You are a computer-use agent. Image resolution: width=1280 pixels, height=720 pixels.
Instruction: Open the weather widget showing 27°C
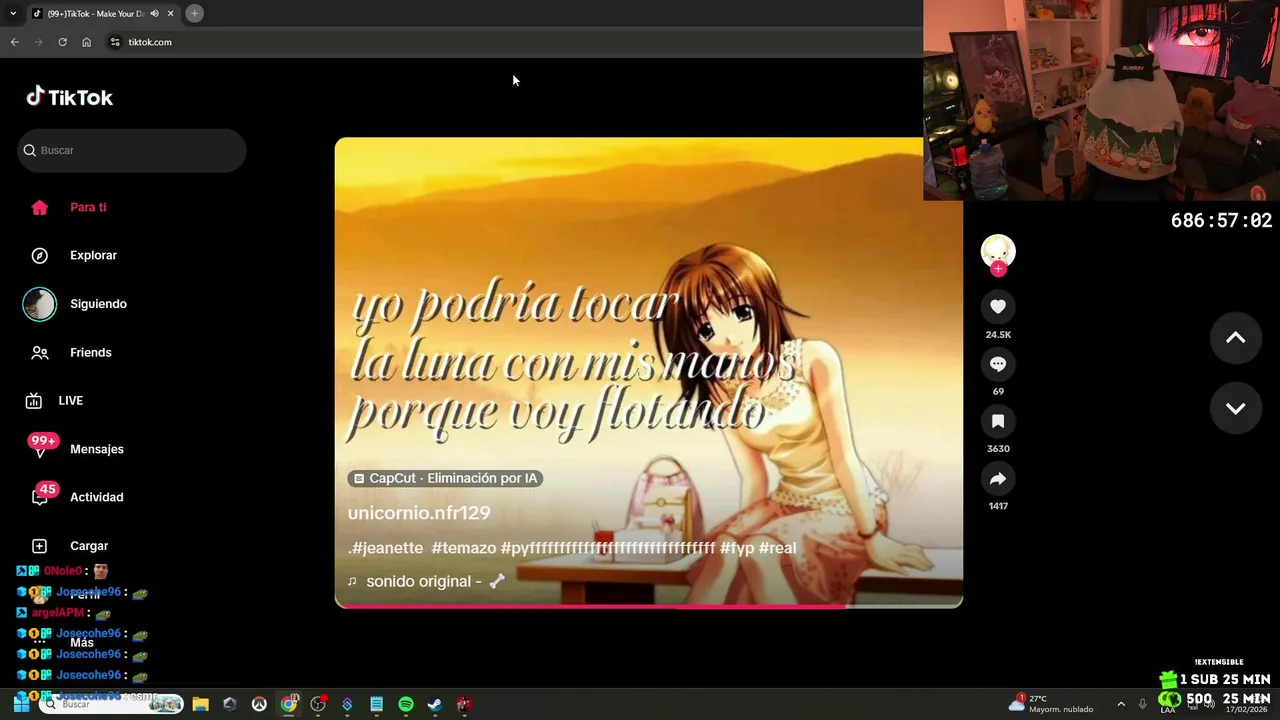tap(1050, 704)
